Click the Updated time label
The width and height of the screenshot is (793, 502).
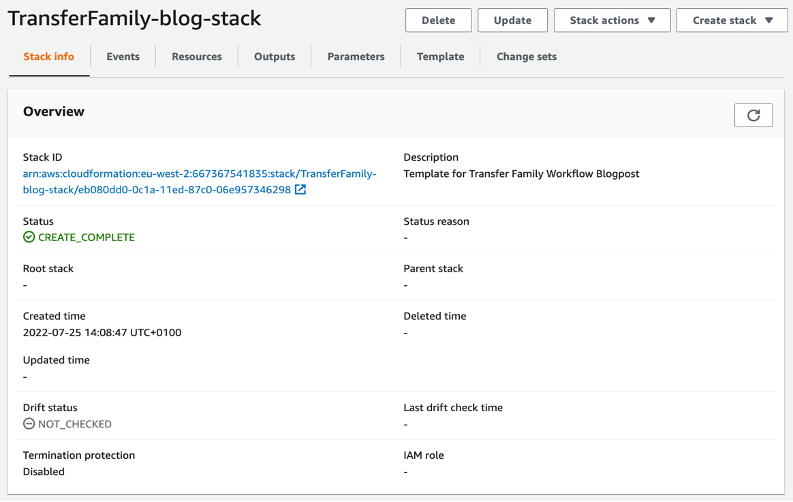(x=56, y=360)
